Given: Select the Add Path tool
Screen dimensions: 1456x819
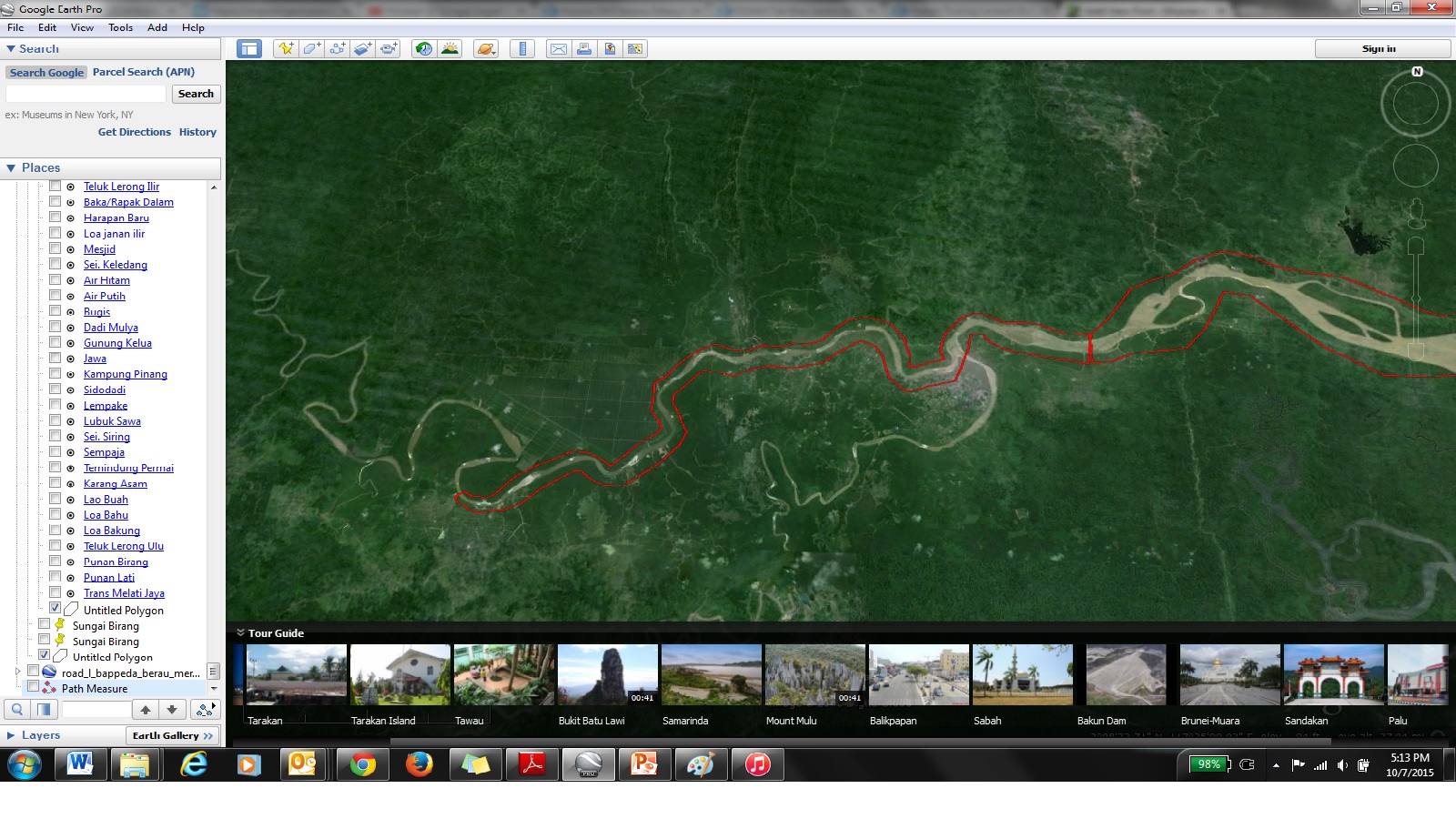Looking at the screenshot, I should 337,49.
